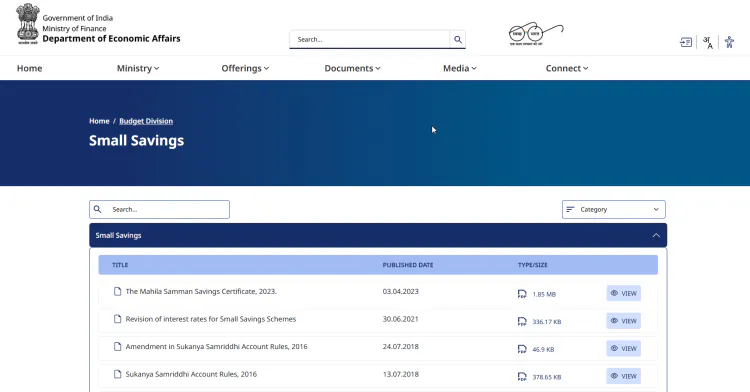
Task: Click the header search magnifier icon
Action: 458,40
